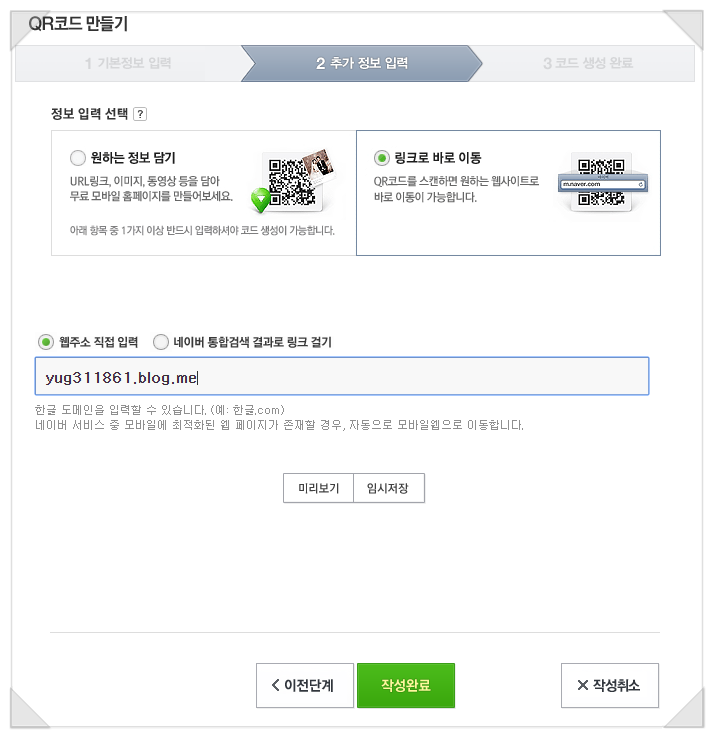Click the green location pin icon
Image resolution: width=714 pixels, height=738 pixels.
tap(260, 199)
